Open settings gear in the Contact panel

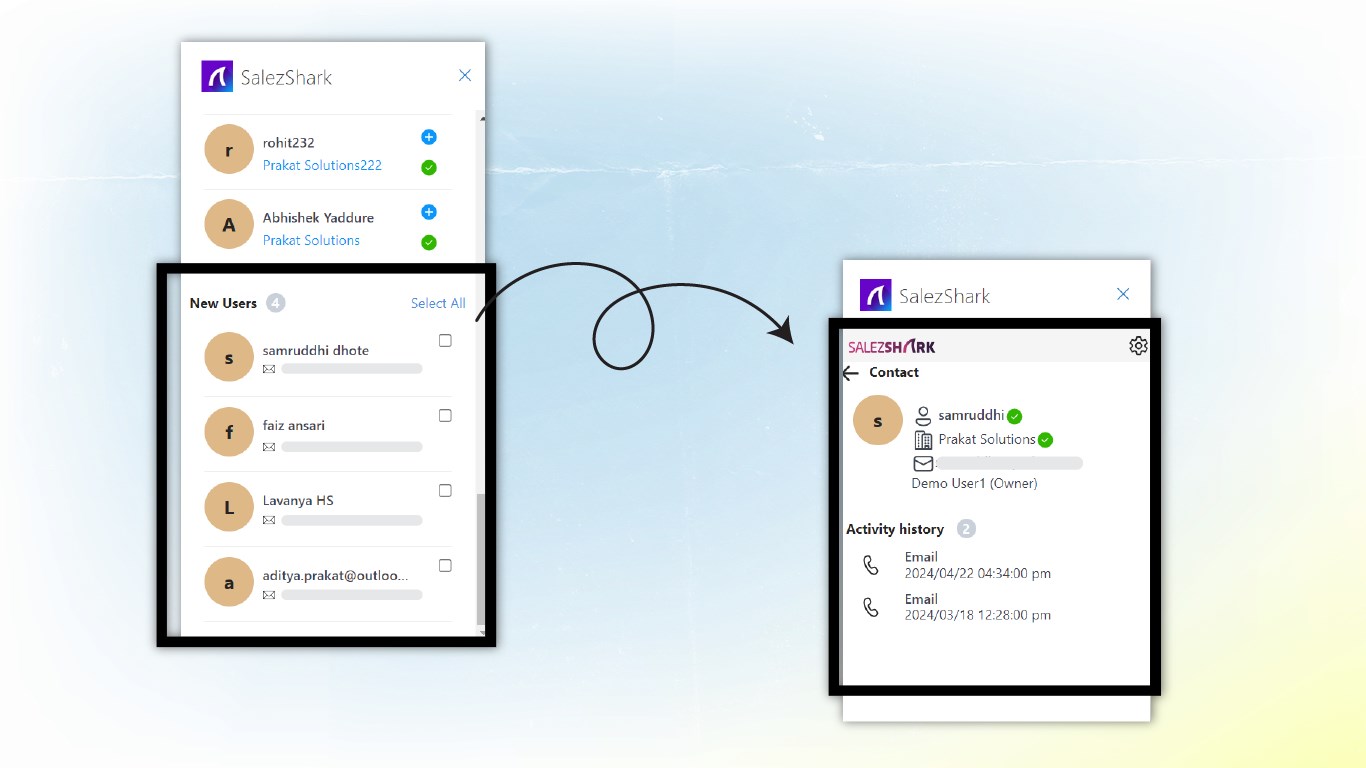click(x=1138, y=345)
